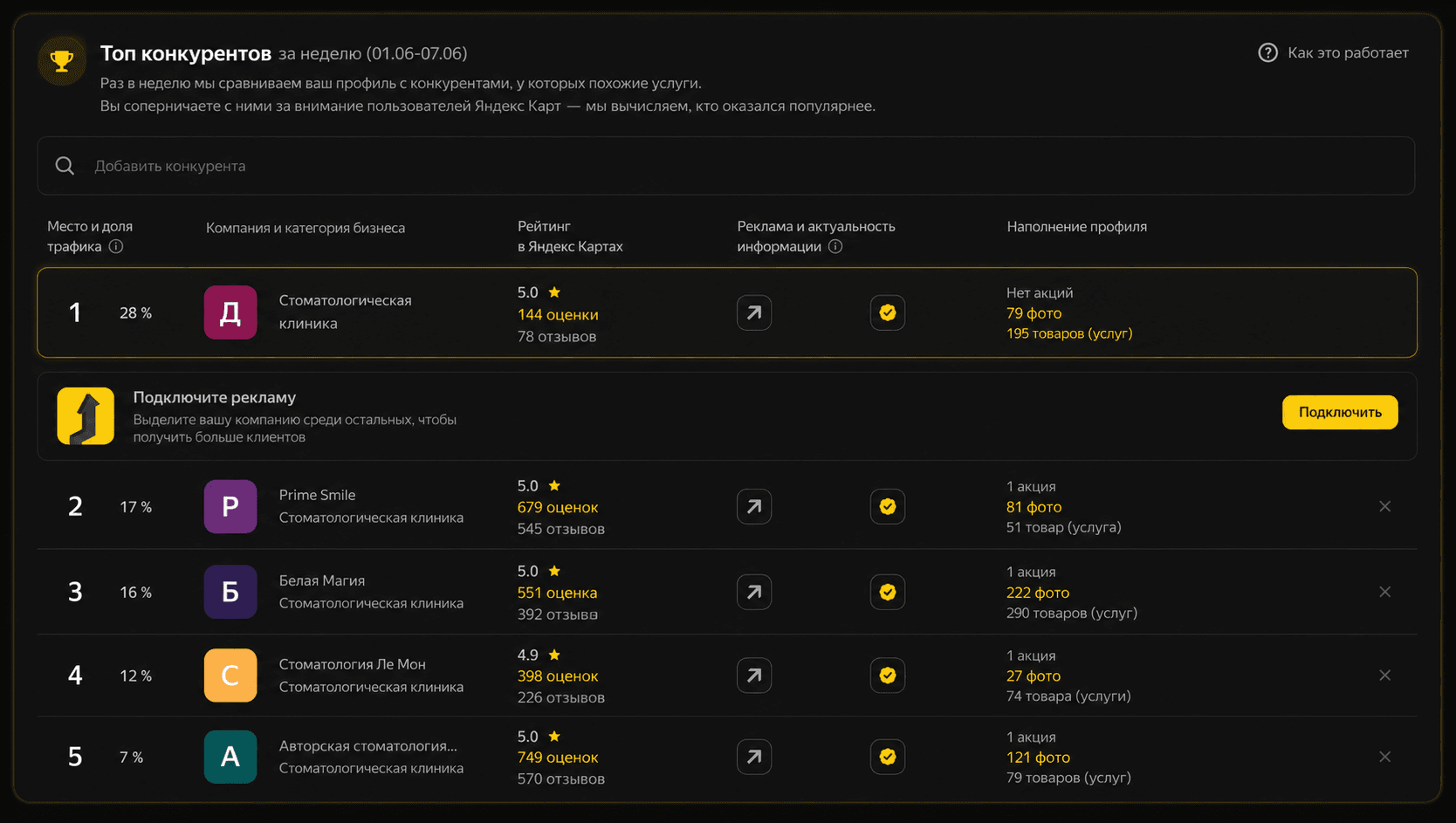The image size is (1456, 823).
Task: Click the ad arrow icon for Белая Магия
Action: (x=754, y=592)
